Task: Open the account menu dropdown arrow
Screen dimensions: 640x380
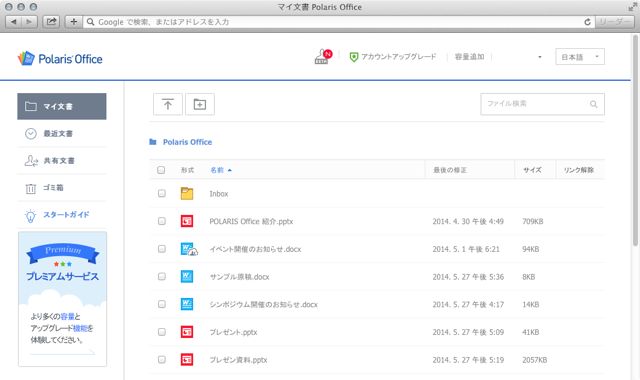Action: click(x=540, y=57)
